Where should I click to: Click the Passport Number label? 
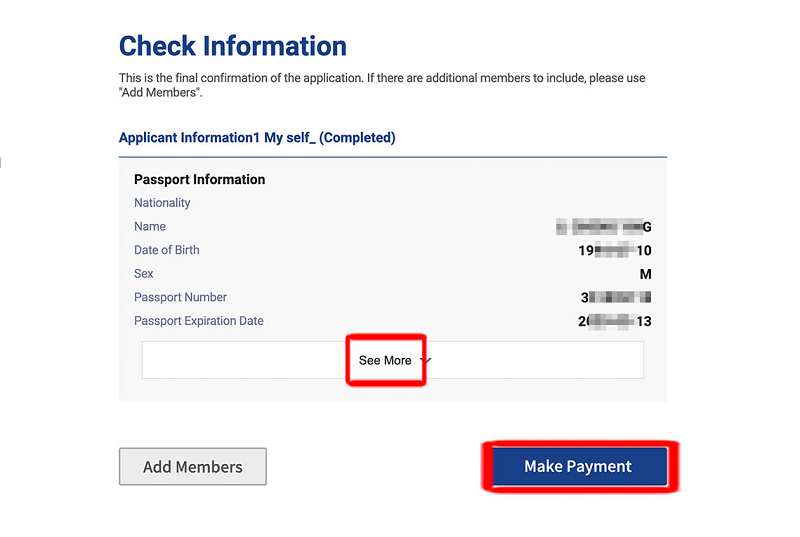(x=180, y=297)
